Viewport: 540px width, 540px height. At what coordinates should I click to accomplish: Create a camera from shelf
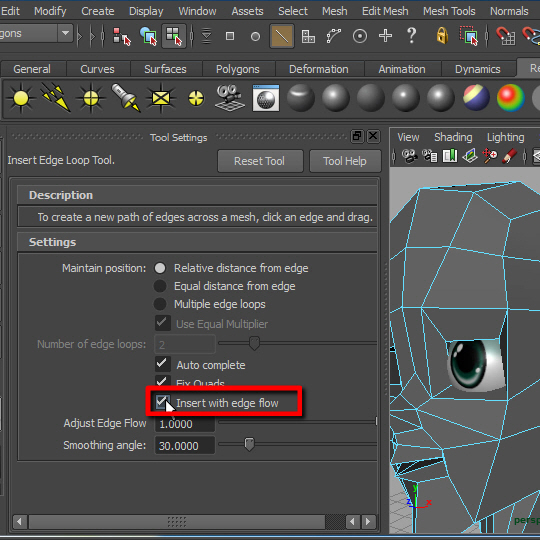click(x=230, y=98)
